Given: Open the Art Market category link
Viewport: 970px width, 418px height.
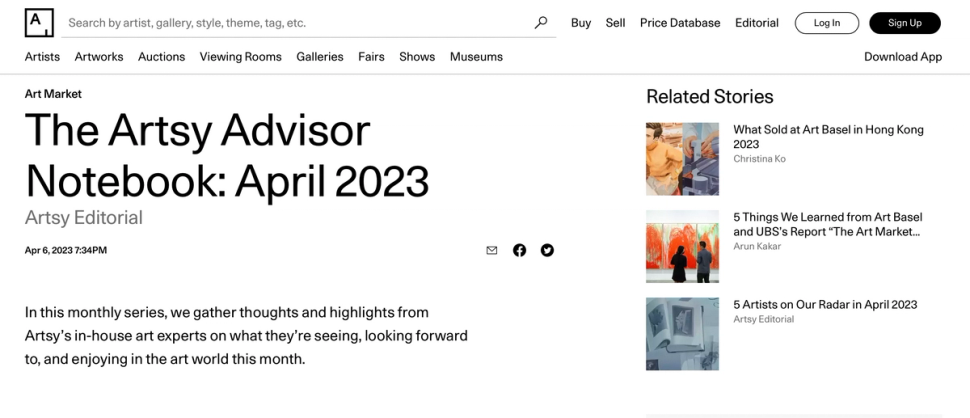Looking at the screenshot, I should pyautogui.click(x=53, y=94).
